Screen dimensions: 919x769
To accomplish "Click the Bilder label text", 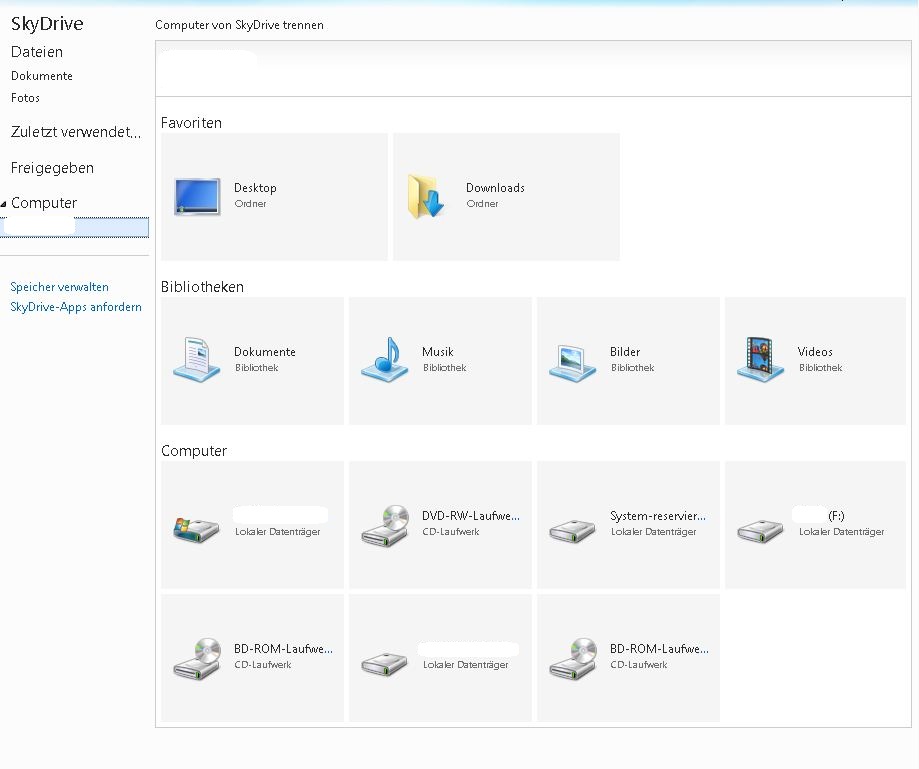I will (625, 352).
